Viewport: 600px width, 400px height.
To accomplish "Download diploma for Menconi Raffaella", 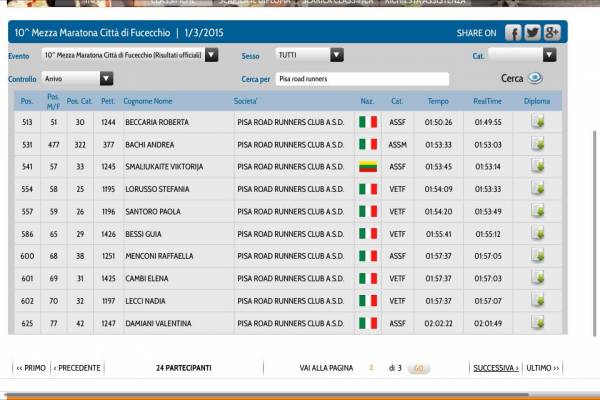I will [538, 256].
